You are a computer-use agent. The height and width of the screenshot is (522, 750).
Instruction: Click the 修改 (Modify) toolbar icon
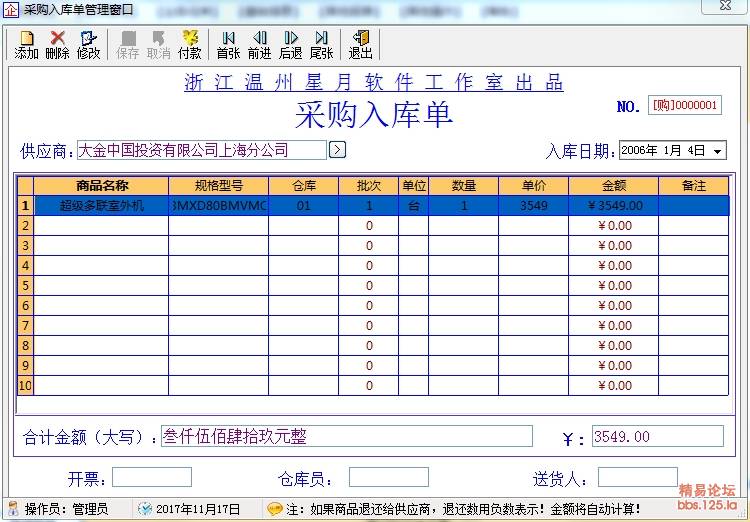click(x=88, y=45)
